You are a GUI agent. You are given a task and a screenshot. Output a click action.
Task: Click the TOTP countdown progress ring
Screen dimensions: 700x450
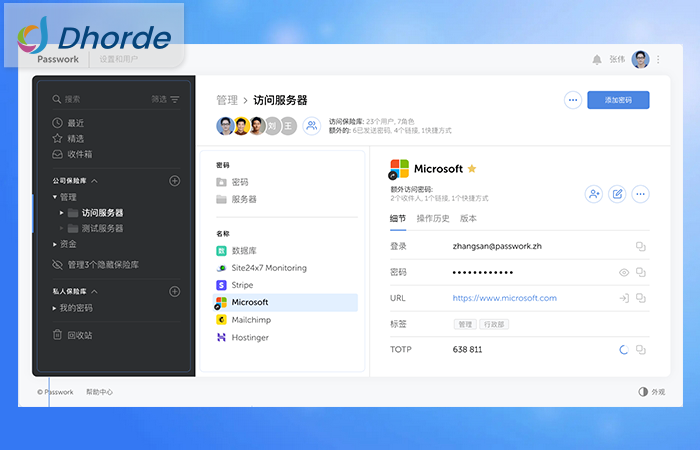pos(624,350)
